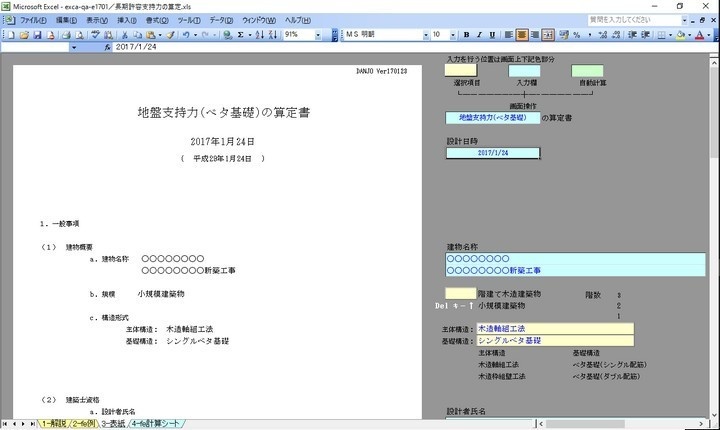Viewport: 720px width, 430px height.
Task: Click the 主体構造 field 木造軸組工法
Action: [x=555, y=328]
